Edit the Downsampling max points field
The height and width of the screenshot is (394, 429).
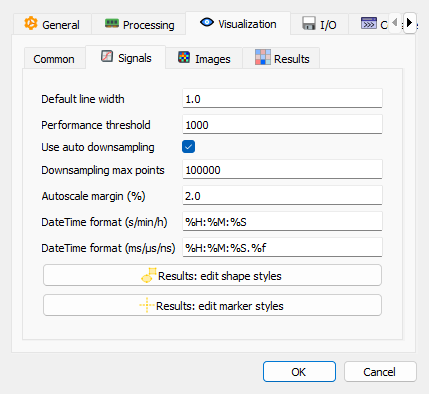(282, 170)
